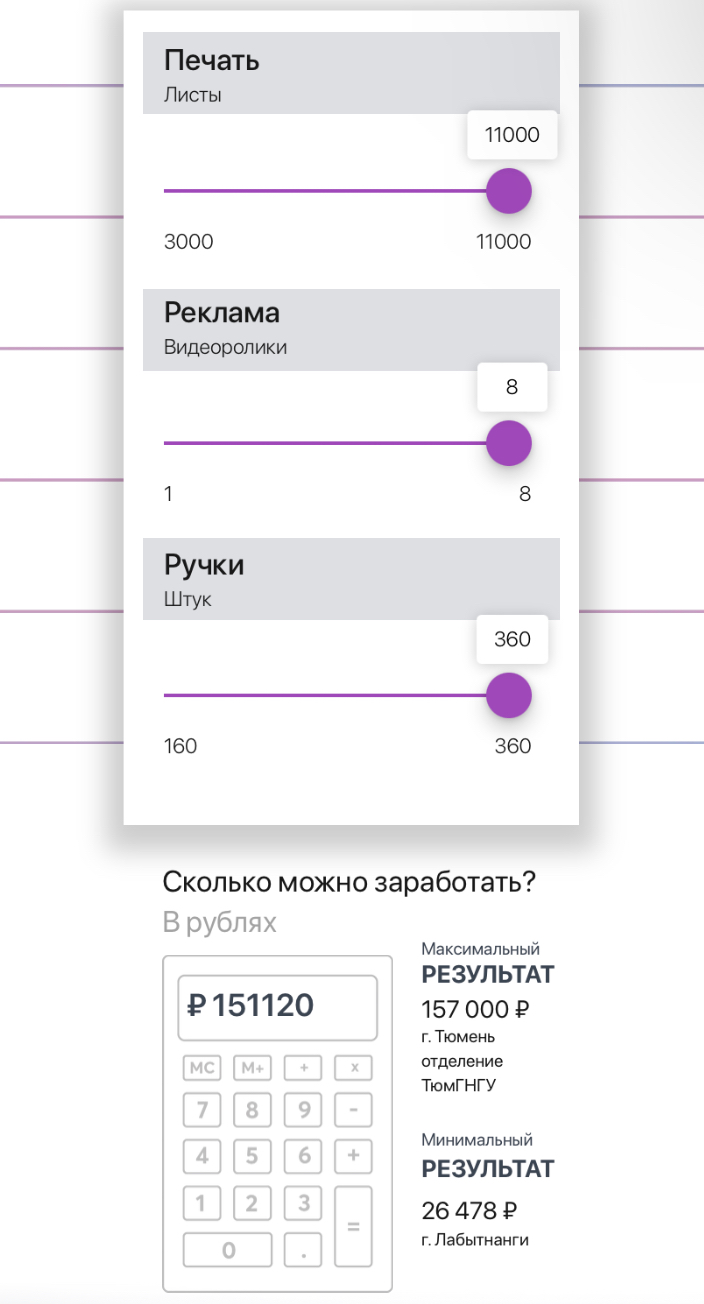Click the 360 value tooltip above Ручки

coord(512,639)
